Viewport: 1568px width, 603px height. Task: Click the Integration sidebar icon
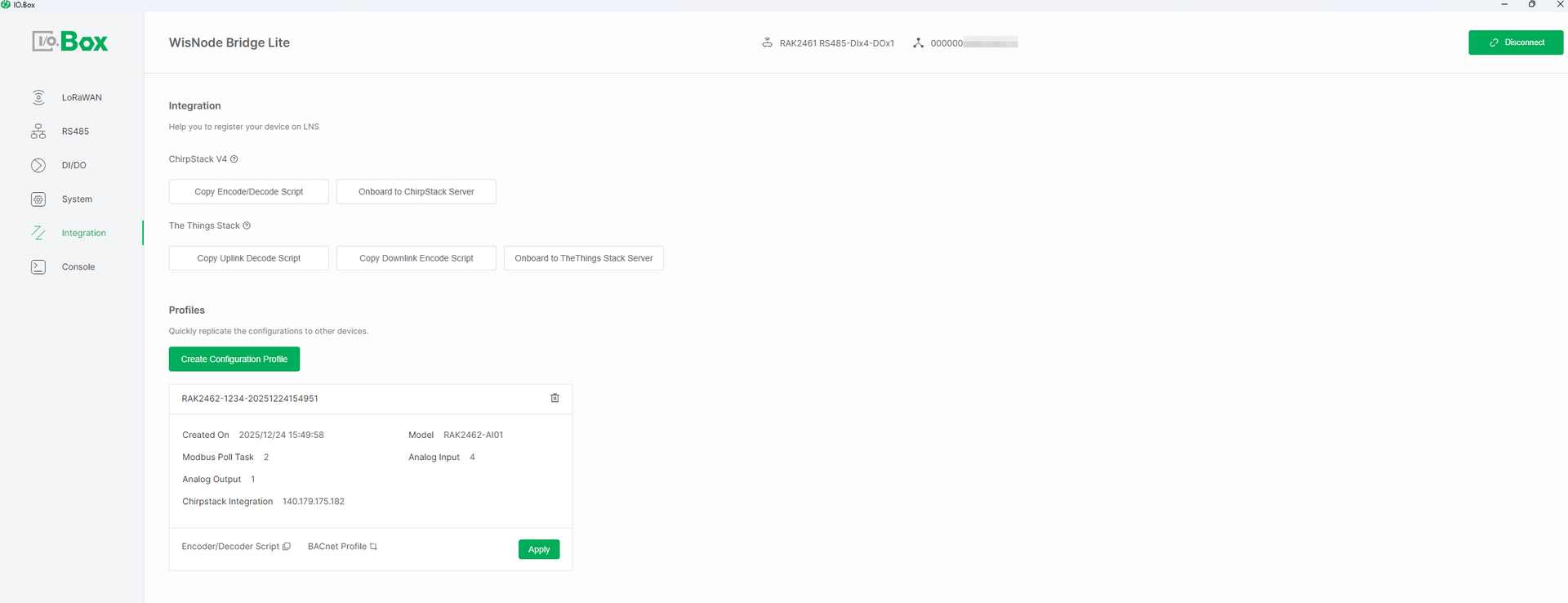(38, 233)
